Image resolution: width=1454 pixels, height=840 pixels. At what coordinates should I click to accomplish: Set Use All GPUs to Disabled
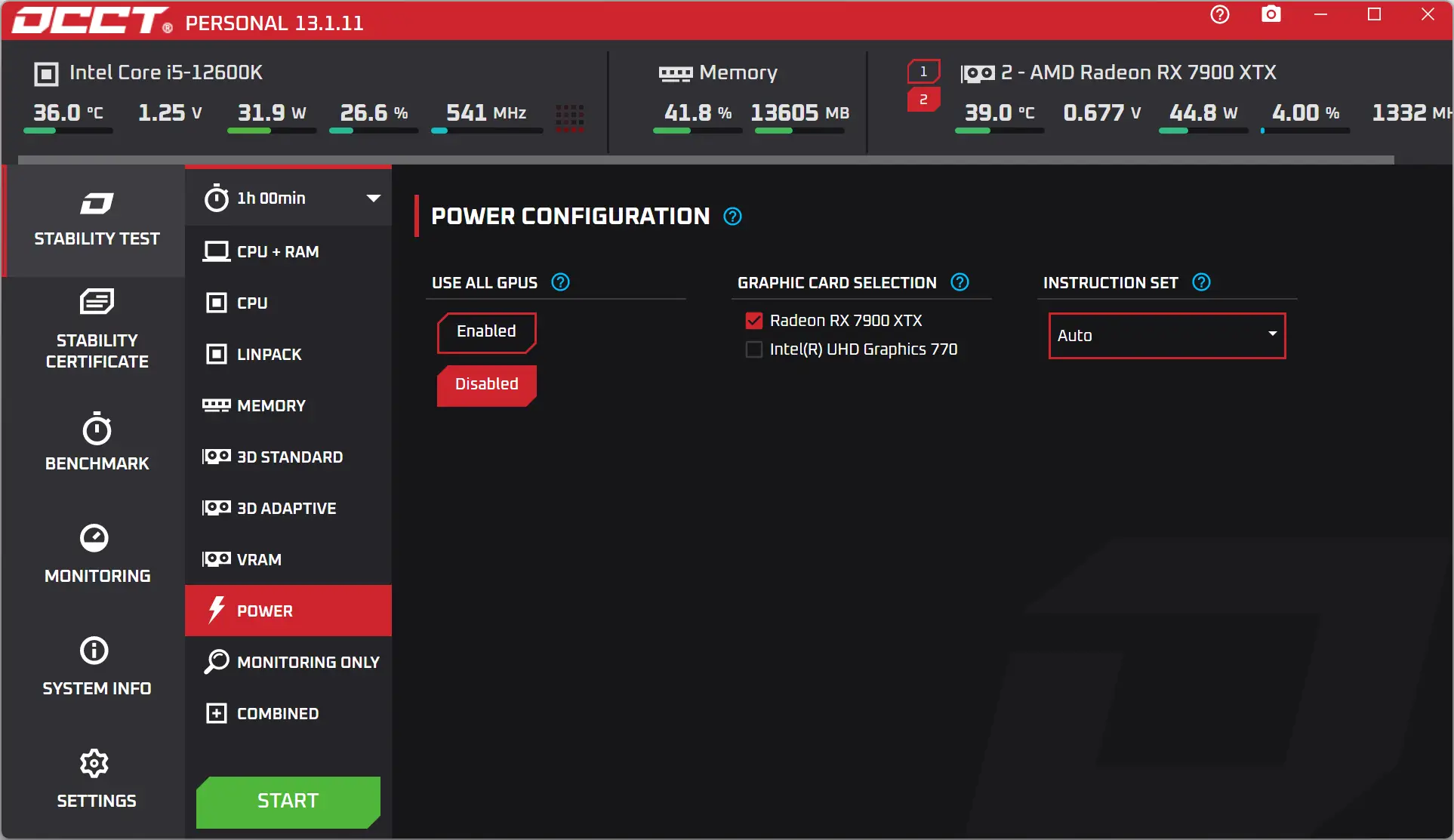(486, 385)
